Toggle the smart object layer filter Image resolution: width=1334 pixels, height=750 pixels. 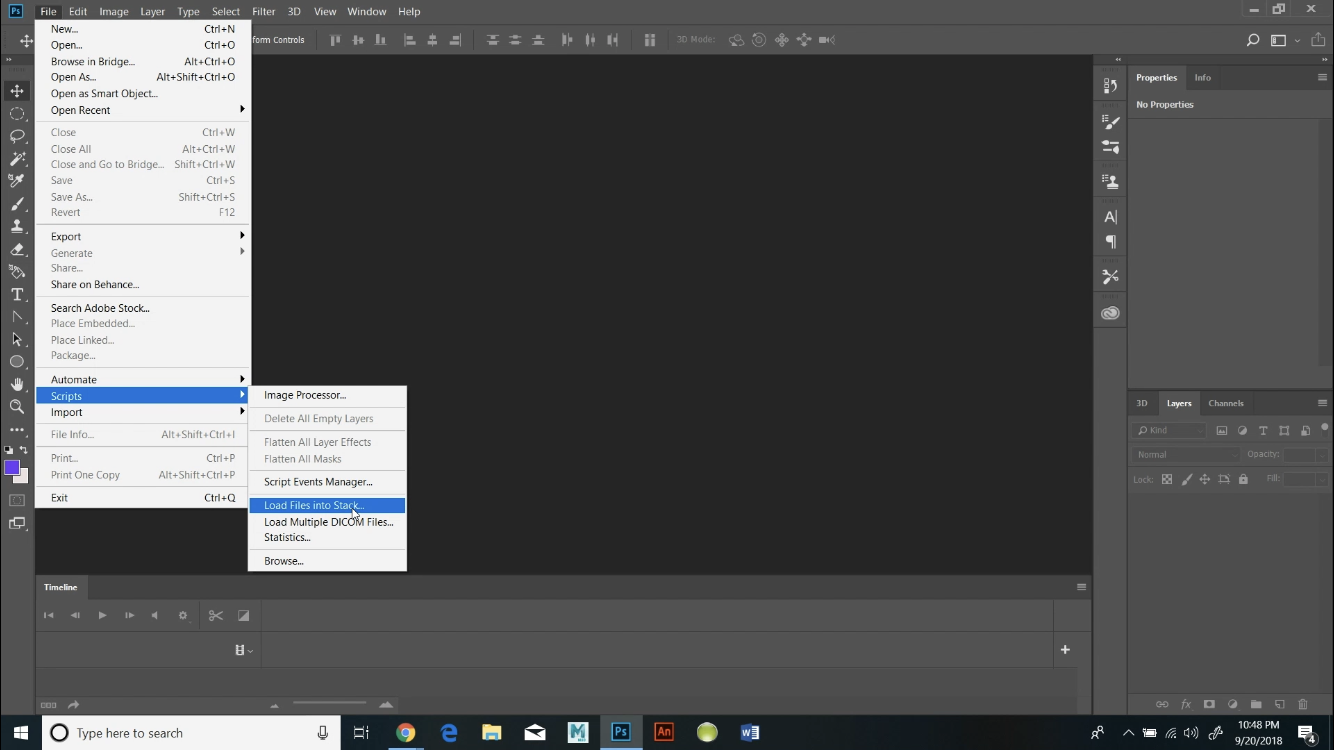pyautogui.click(x=1305, y=430)
